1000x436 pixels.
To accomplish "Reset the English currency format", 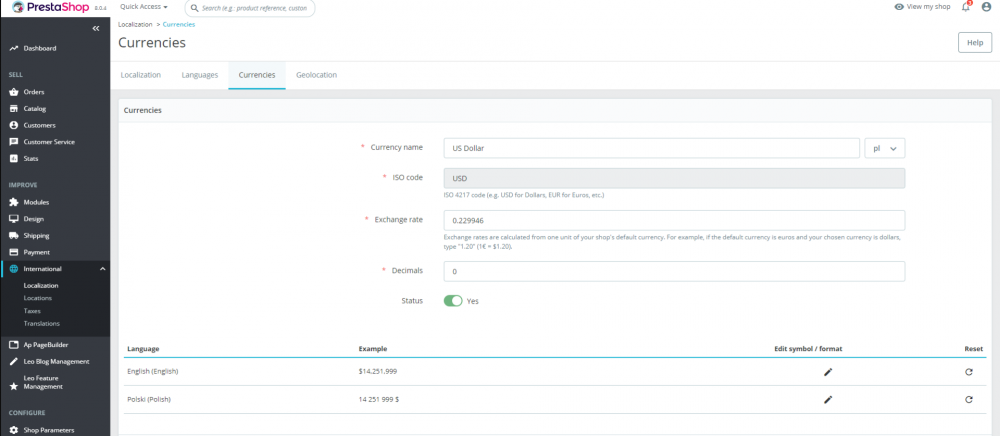I will (x=969, y=372).
